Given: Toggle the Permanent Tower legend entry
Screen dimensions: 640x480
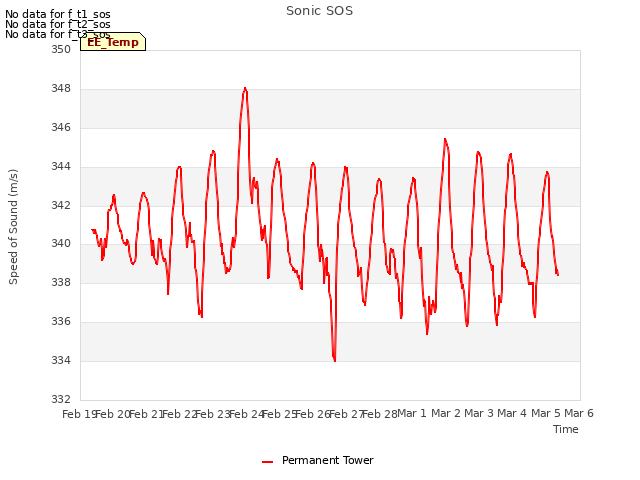Looking at the screenshot, I should (318, 460).
